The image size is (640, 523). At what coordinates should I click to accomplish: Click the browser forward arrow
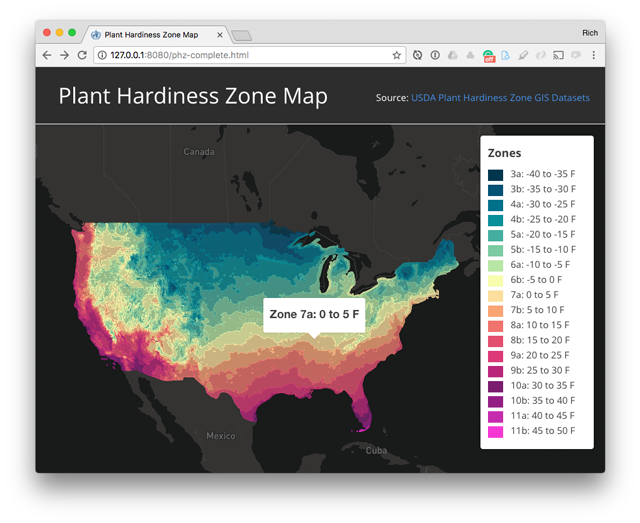pyautogui.click(x=64, y=55)
